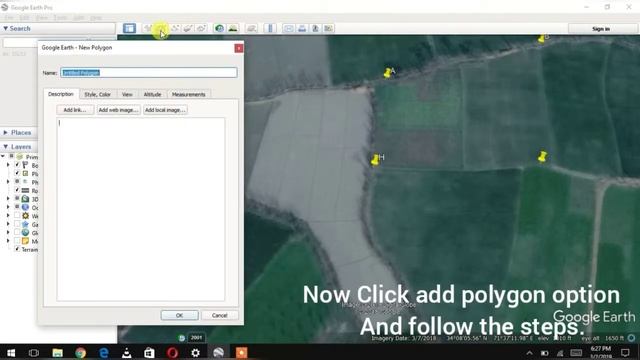Expand the Photos layer tree arrow
This screenshot has width=640, height=360.
coord(8,182)
